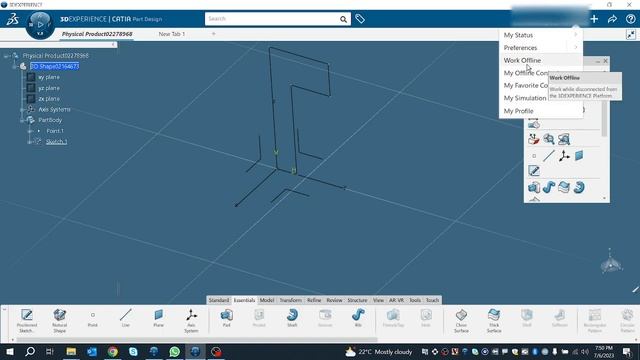Click the Share arrow icon in top bar
The height and width of the screenshot is (360, 640).
612,19
